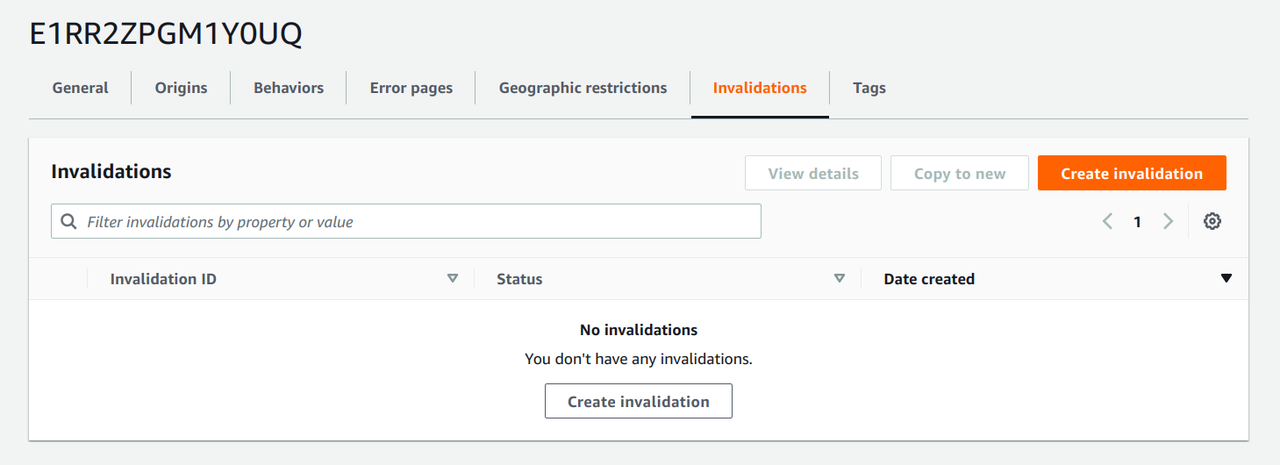Open the Origins tab
Screen dimensions: 1280x465
click(181, 88)
